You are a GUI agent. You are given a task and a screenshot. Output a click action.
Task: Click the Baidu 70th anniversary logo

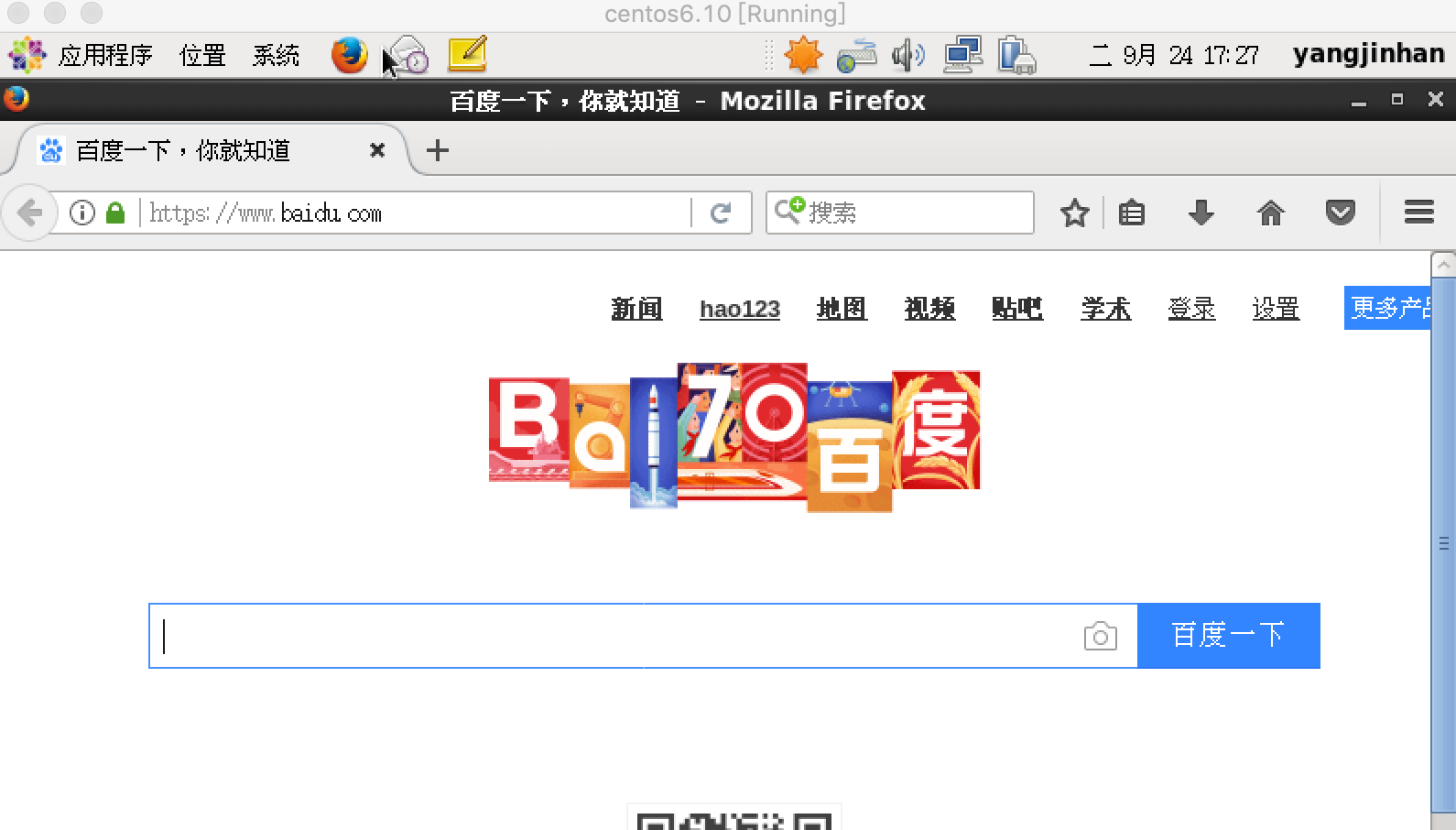pyautogui.click(x=734, y=437)
